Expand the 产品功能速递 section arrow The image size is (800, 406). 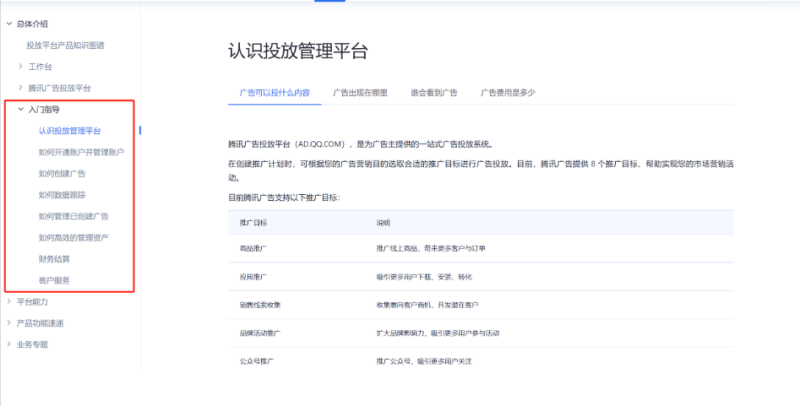(9, 323)
